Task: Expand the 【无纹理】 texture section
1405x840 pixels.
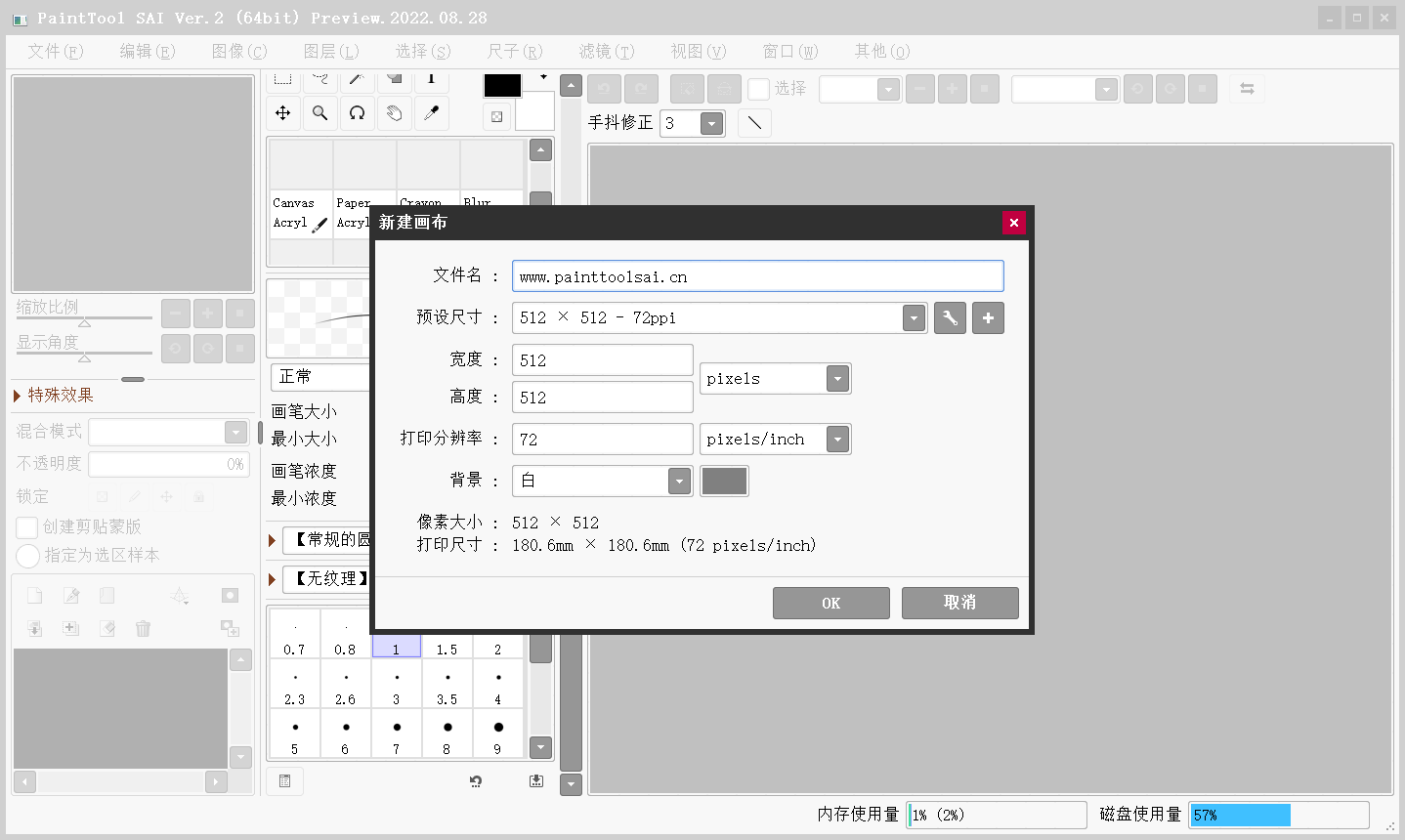Action: [273, 579]
